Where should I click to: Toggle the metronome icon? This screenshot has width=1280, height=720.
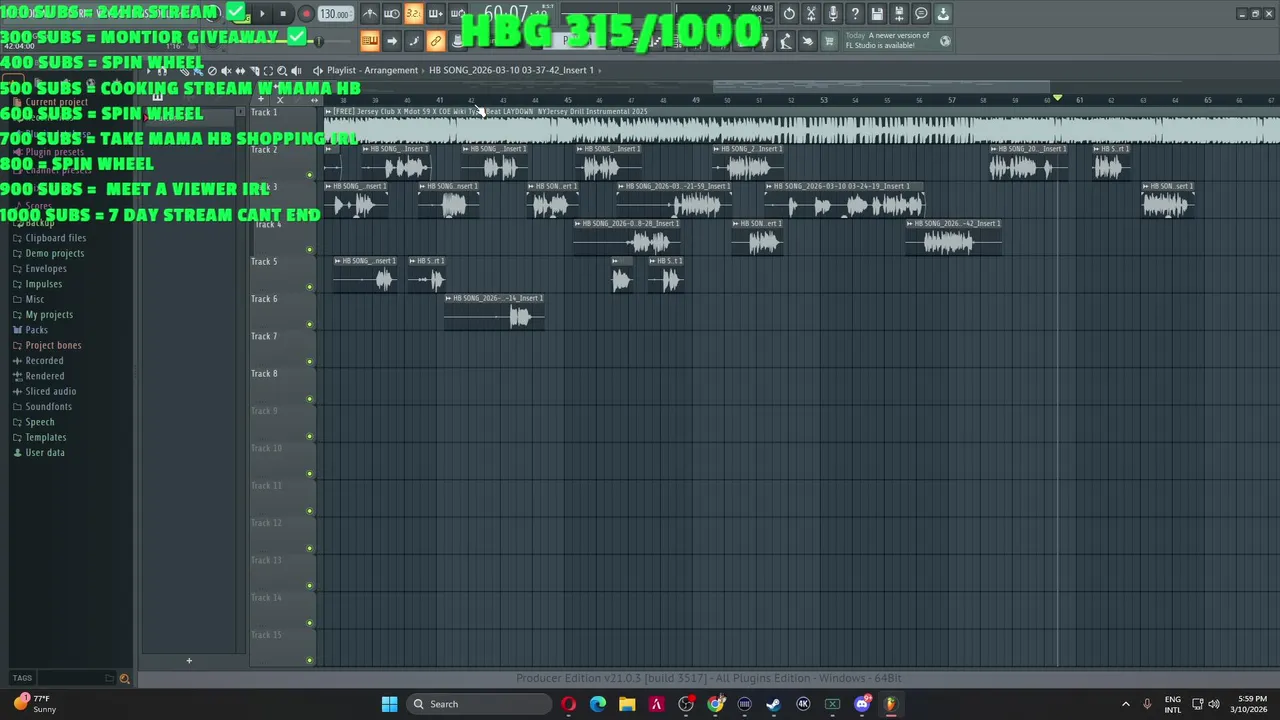[370, 14]
